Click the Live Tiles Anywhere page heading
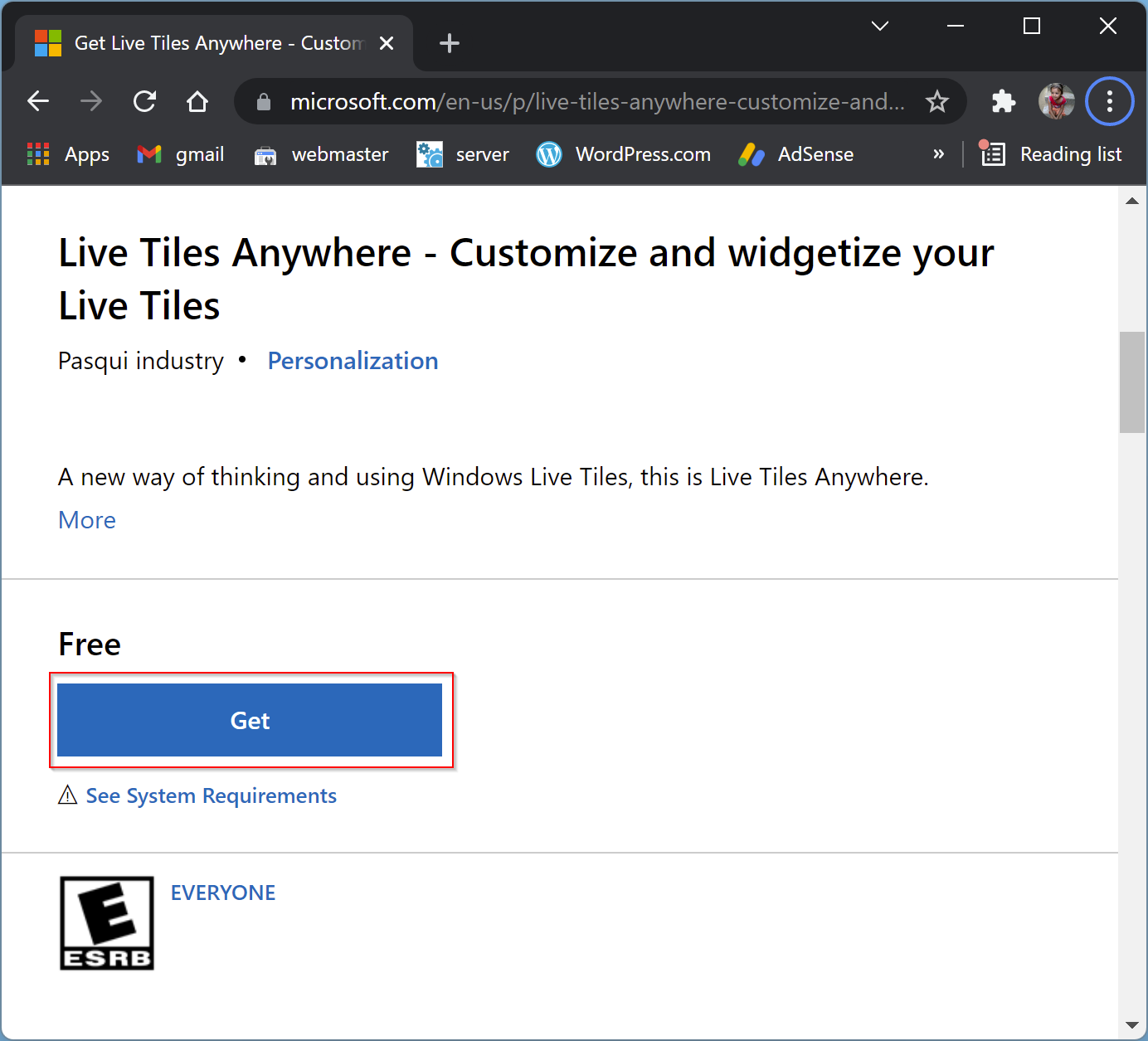Image resolution: width=1148 pixels, height=1041 pixels. pyautogui.click(x=526, y=280)
